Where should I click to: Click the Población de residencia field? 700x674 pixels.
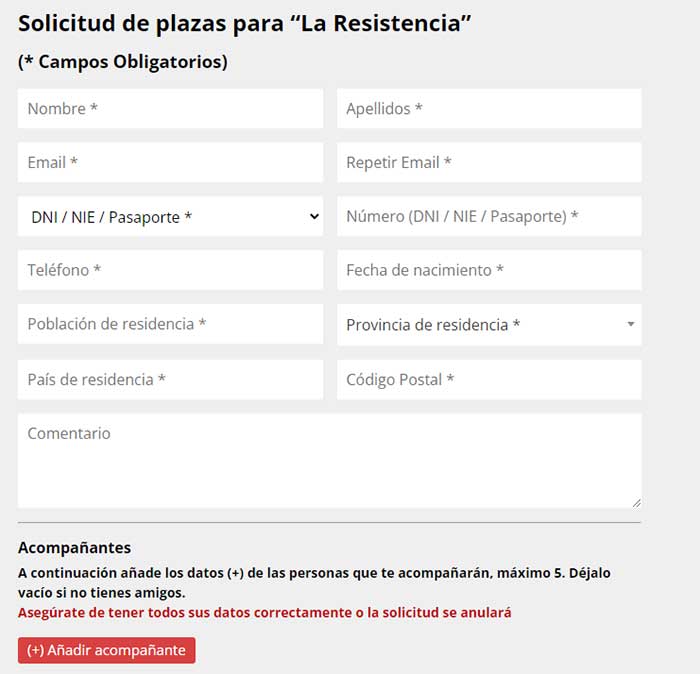click(170, 325)
